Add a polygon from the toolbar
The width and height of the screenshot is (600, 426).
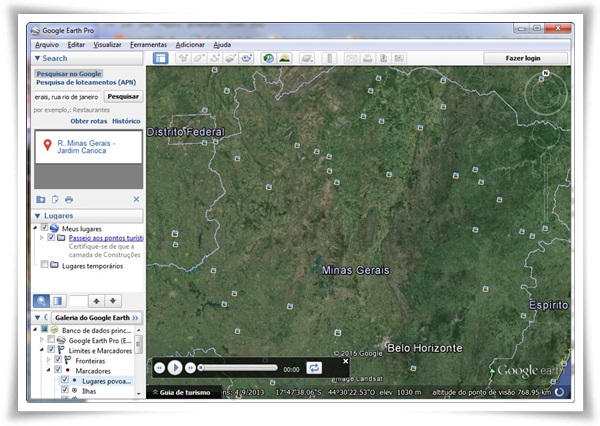pos(199,58)
